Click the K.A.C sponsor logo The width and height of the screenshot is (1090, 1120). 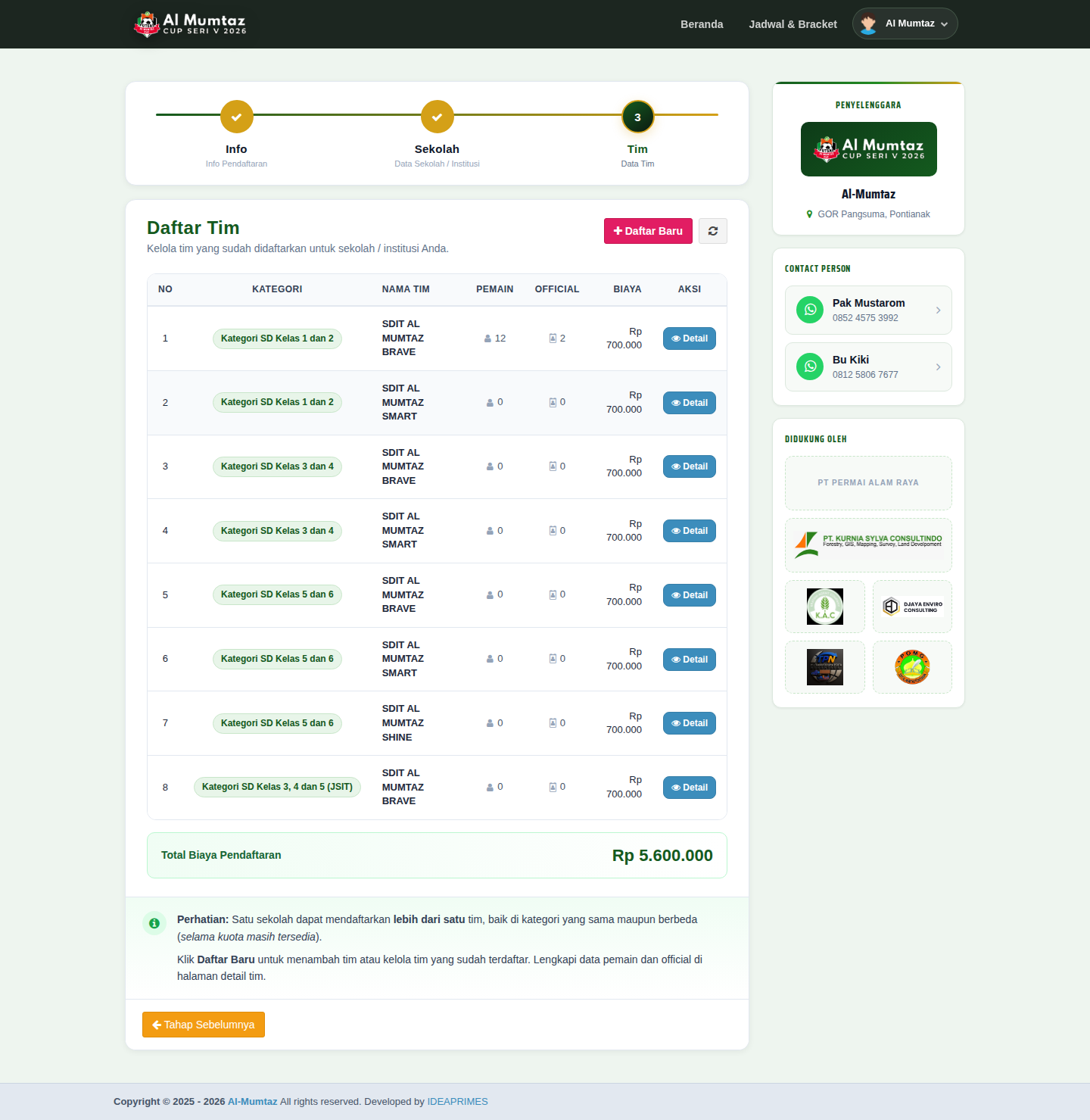(x=825, y=607)
